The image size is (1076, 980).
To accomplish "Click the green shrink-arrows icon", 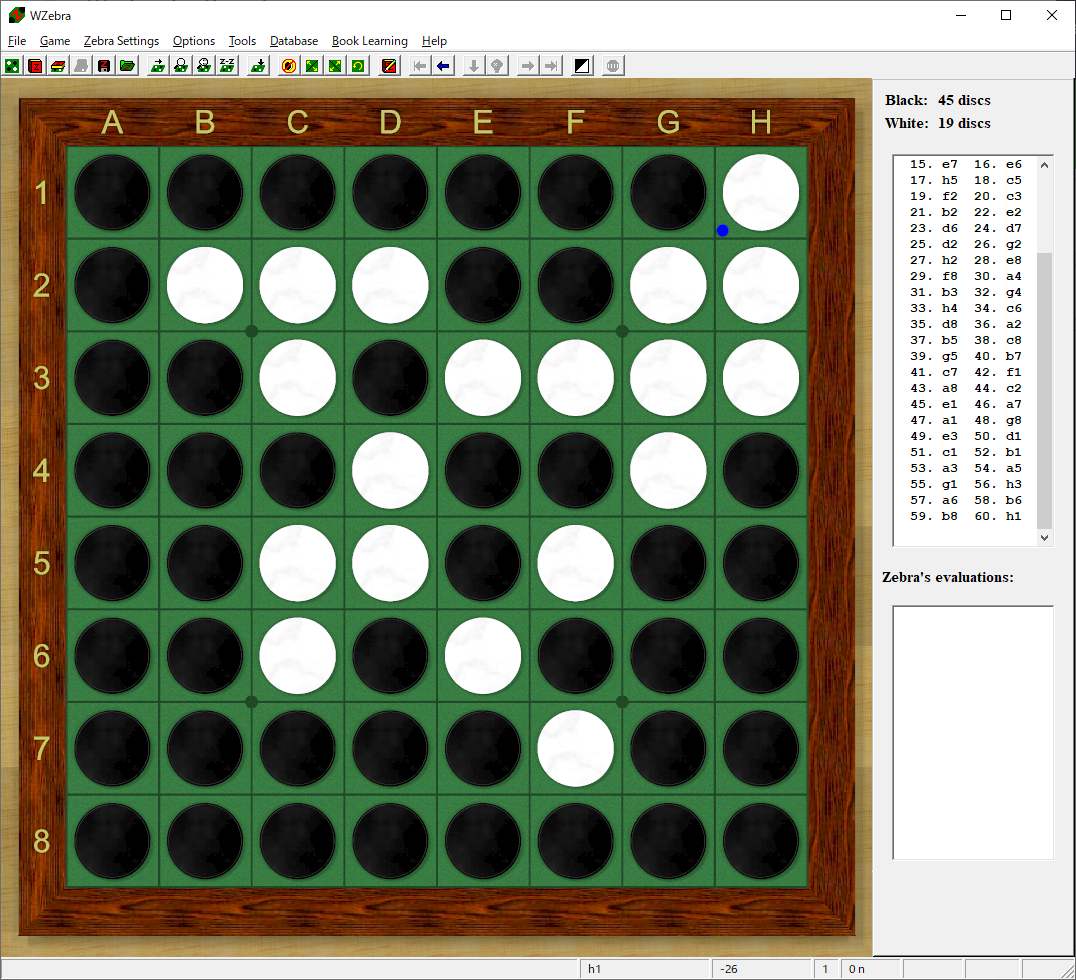I will pos(312,66).
